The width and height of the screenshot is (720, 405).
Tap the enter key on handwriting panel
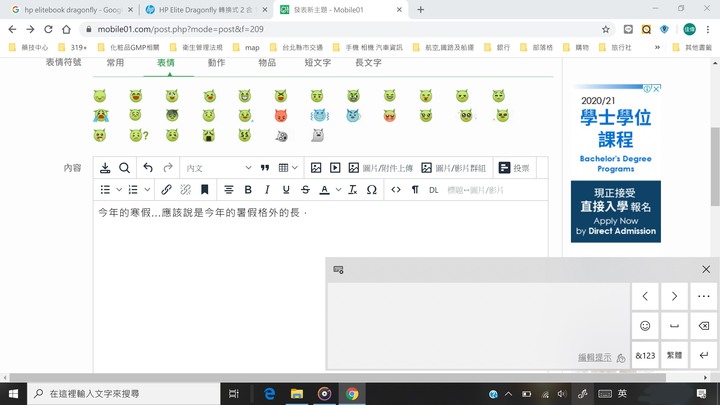coord(703,355)
